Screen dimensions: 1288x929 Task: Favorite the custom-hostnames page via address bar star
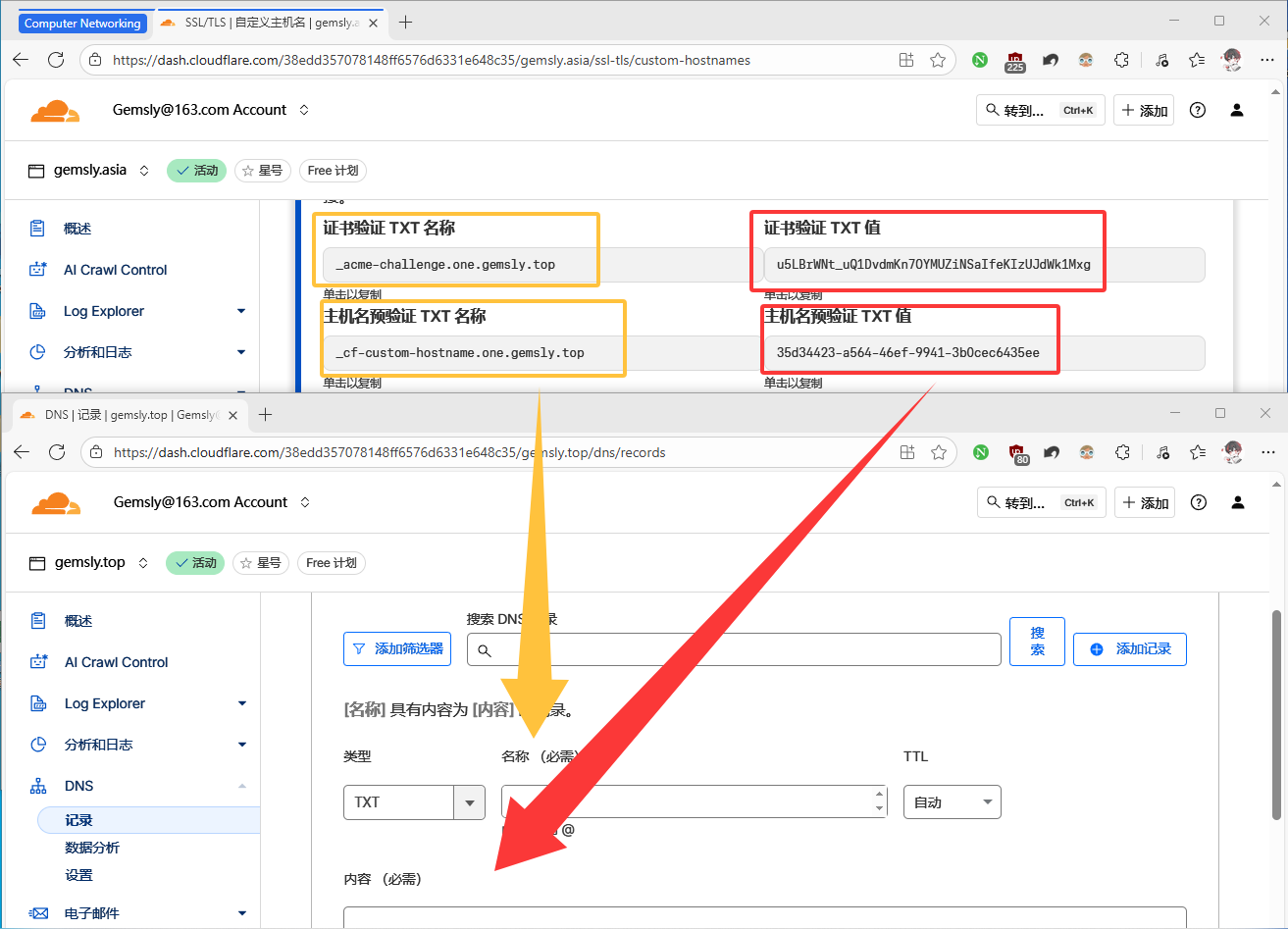(937, 60)
